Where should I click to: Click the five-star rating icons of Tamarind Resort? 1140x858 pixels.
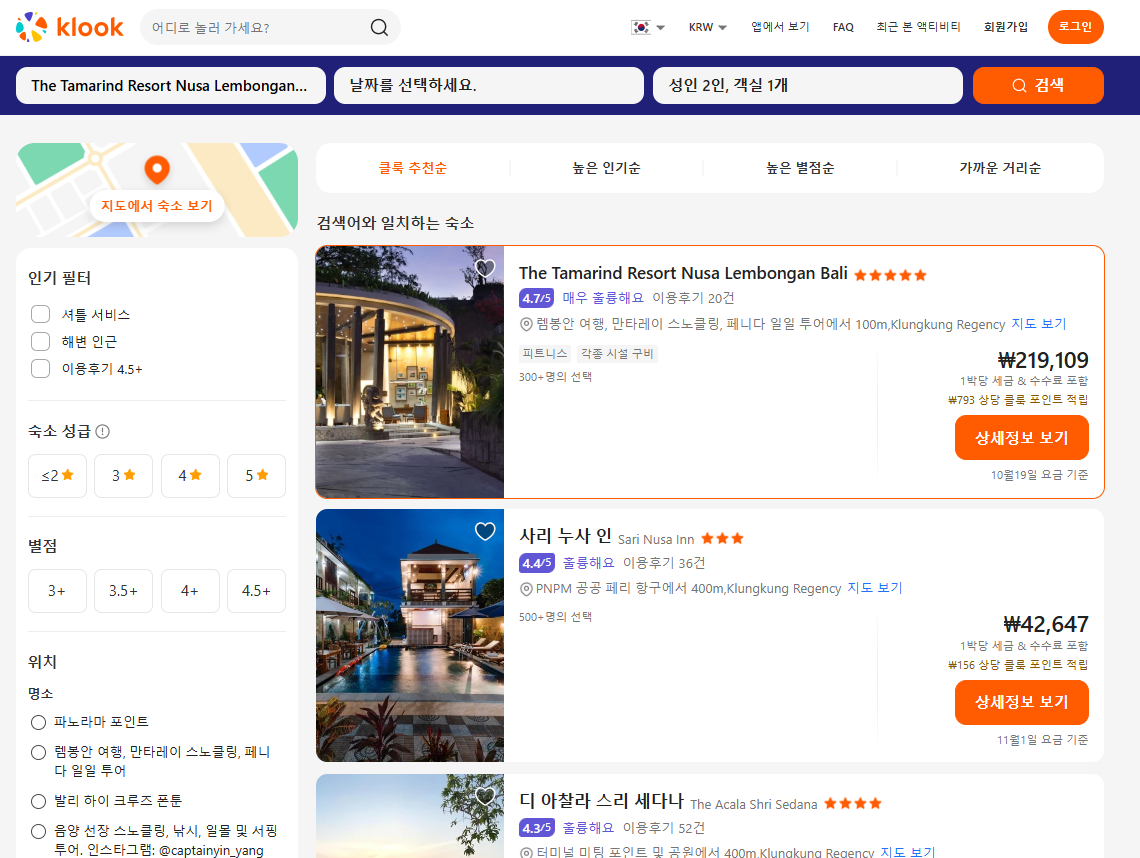coord(890,275)
